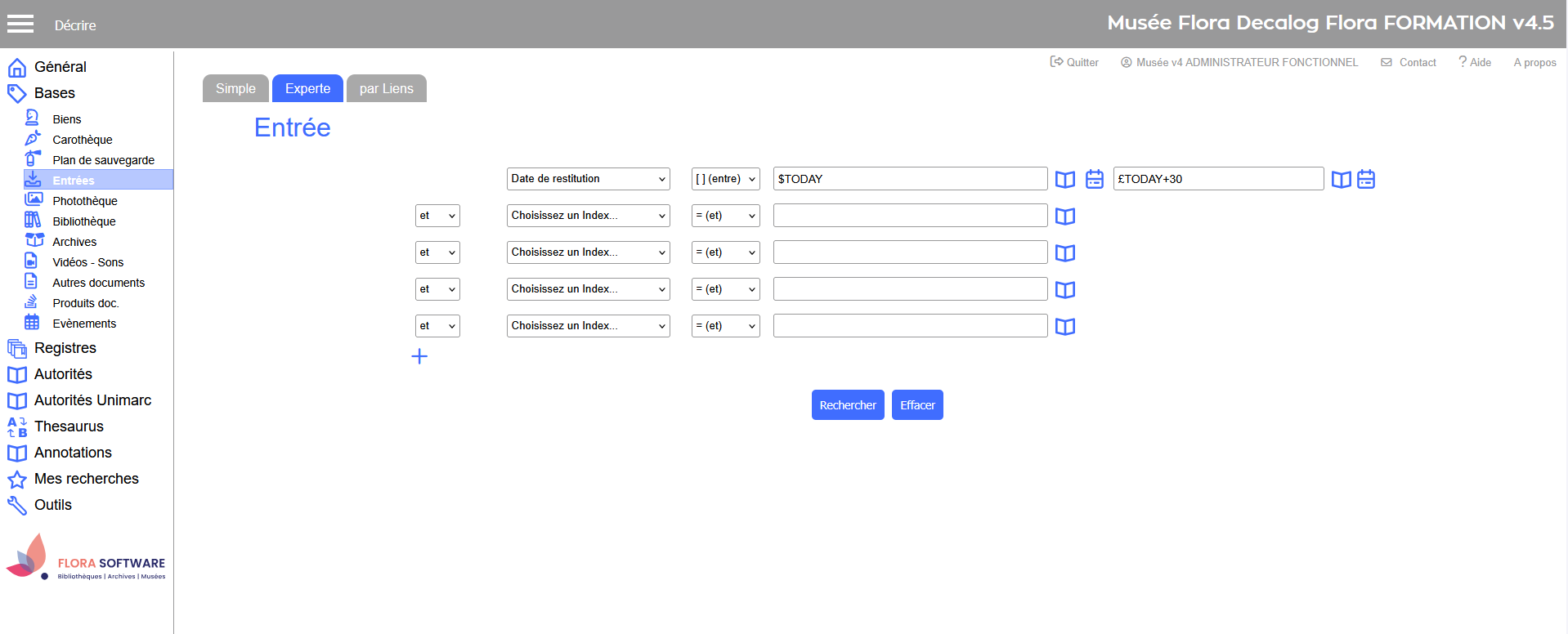The width and height of the screenshot is (1568, 634).
Task: Select Bibliothèque in the Bases list
Action: coord(84,221)
